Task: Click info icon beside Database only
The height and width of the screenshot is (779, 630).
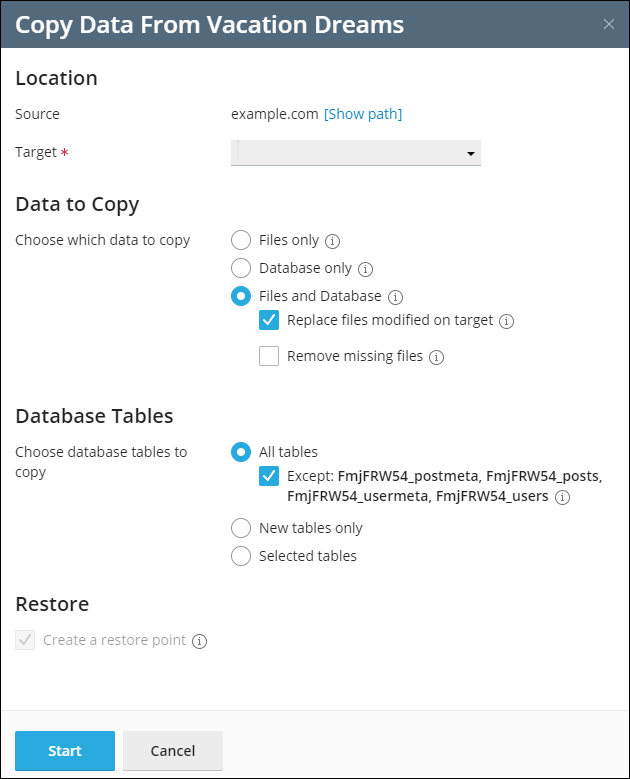Action: tap(365, 269)
